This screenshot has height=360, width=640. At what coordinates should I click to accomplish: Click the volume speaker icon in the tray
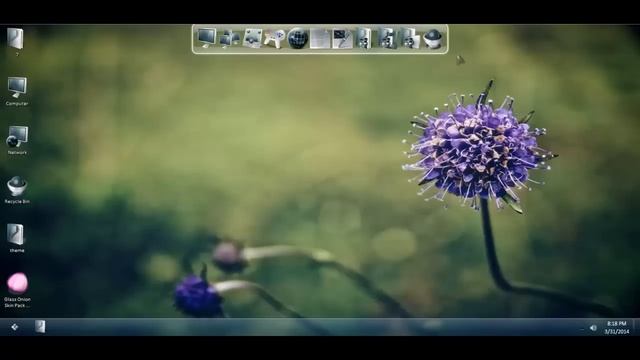click(x=593, y=328)
